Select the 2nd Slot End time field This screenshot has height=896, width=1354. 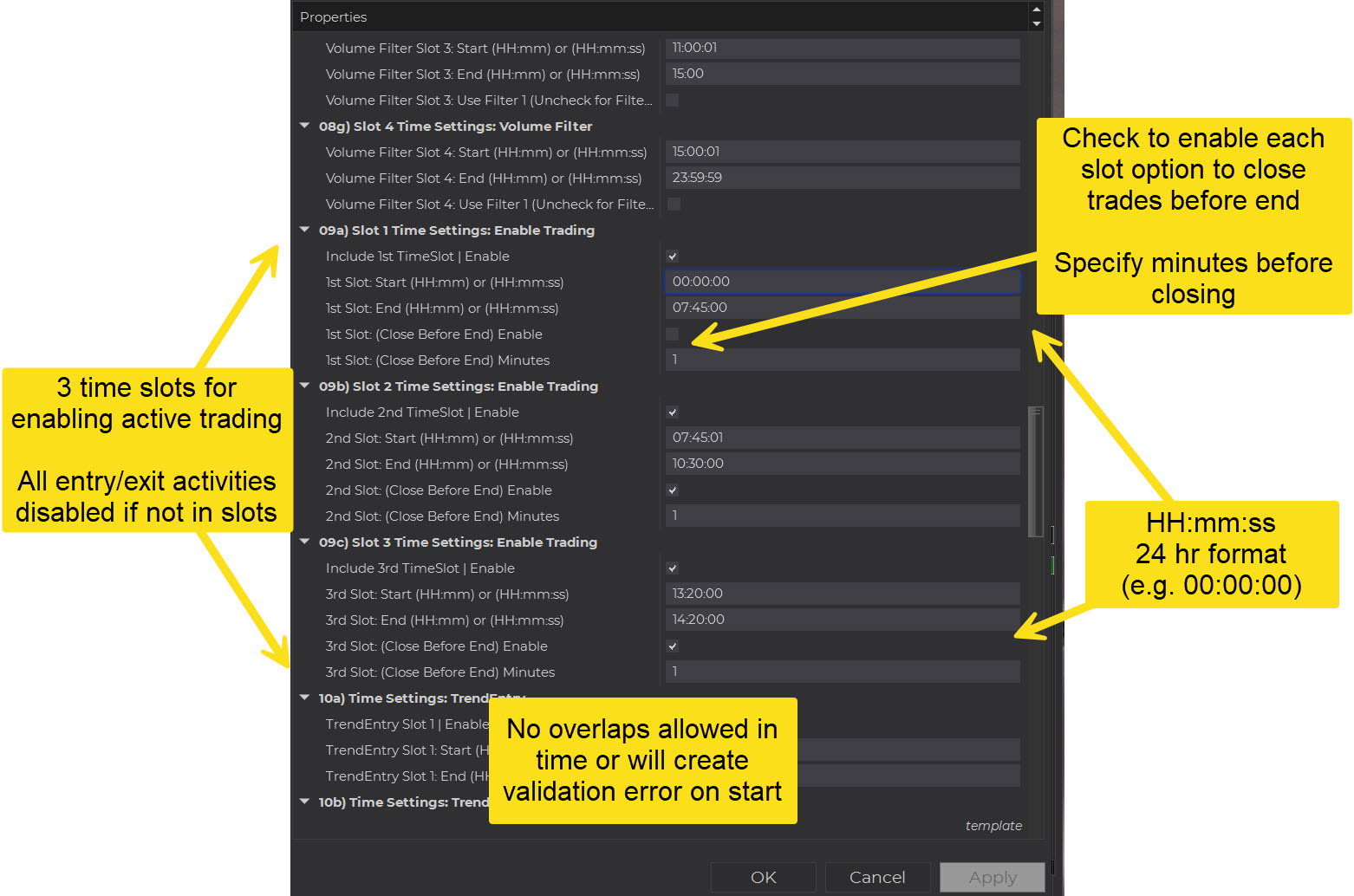pos(841,464)
